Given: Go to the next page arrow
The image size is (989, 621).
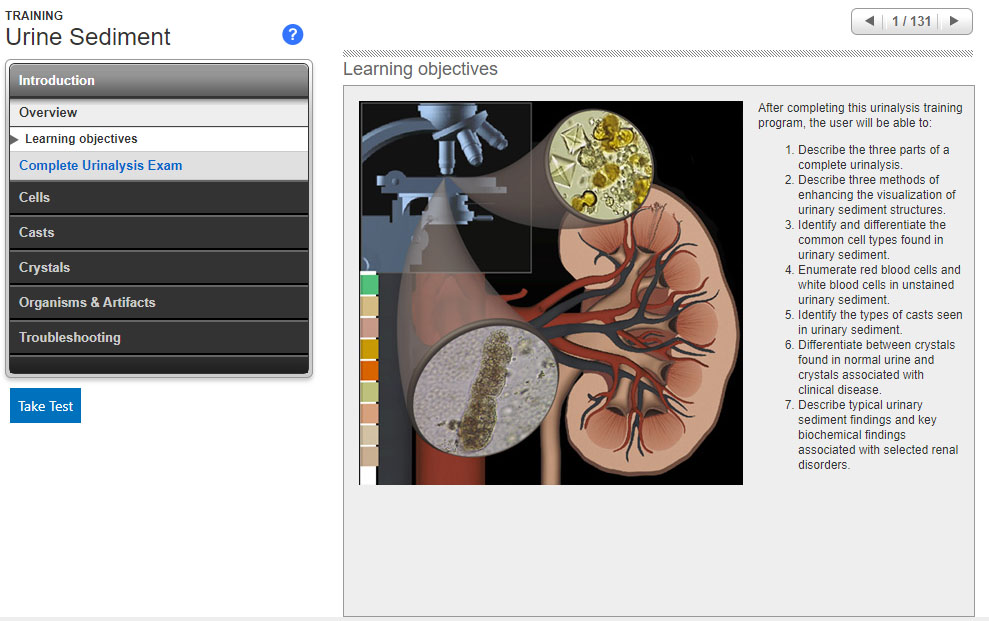Looking at the screenshot, I should pos(954,21).
